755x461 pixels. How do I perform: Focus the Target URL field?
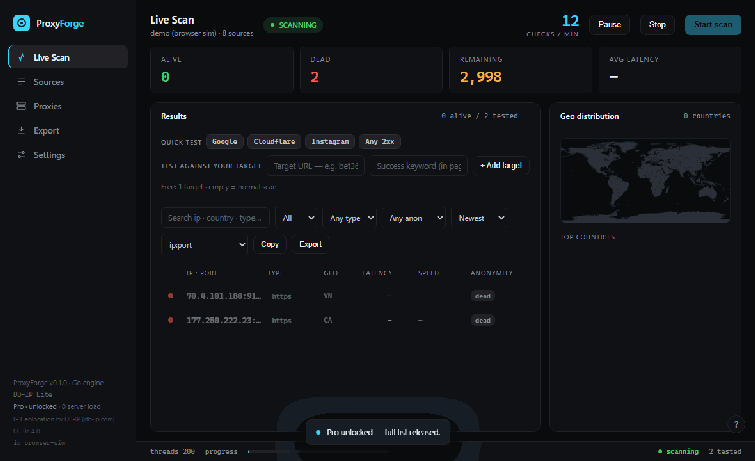[x=316, y=166]
